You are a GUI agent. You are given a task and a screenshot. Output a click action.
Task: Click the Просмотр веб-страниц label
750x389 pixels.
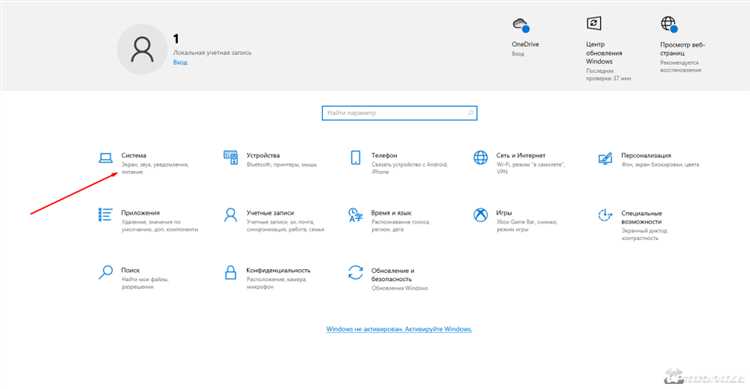pyautogui.click(x=683, y=48)
